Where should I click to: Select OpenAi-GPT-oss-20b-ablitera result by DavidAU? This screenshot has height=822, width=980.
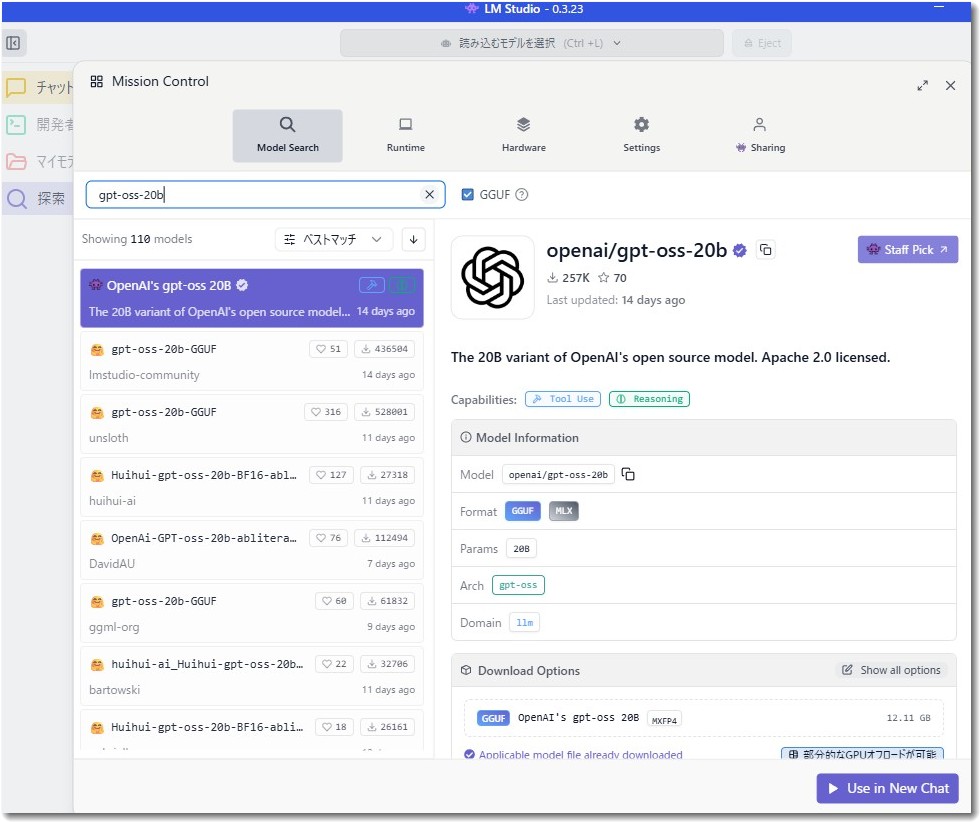(x=252, y=551)
